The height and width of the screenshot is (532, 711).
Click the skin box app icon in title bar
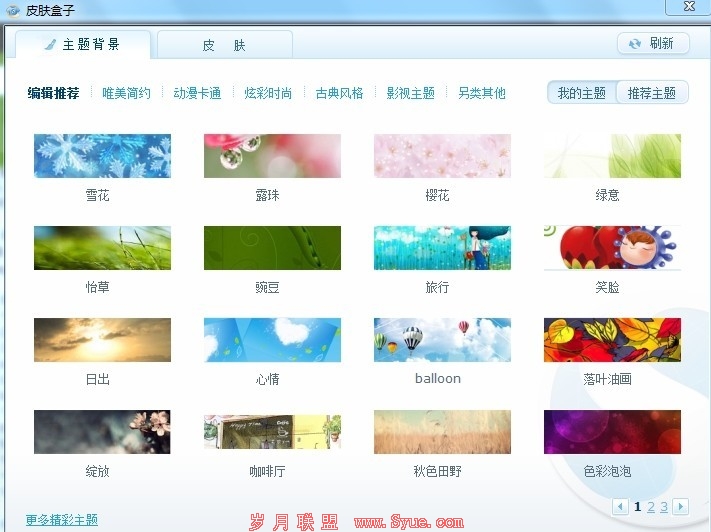[x=13, y=10]
